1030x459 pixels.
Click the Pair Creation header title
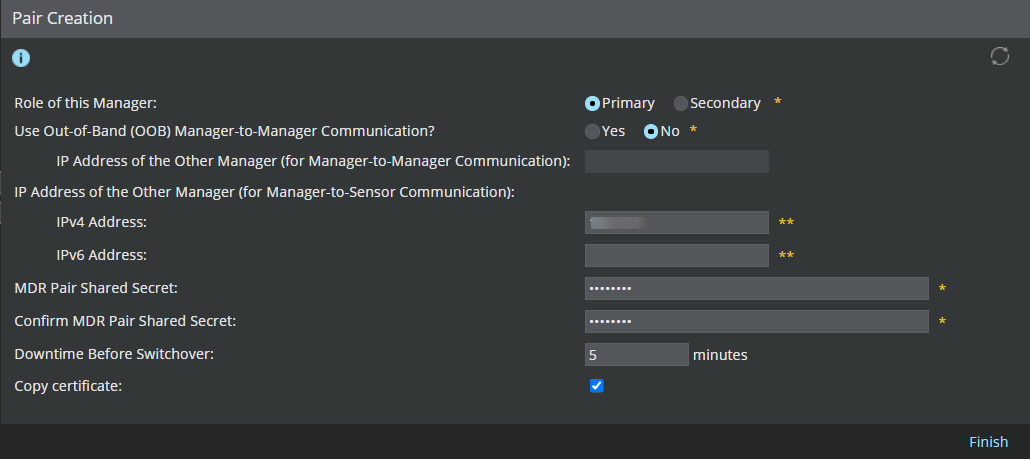click(62, 18)
